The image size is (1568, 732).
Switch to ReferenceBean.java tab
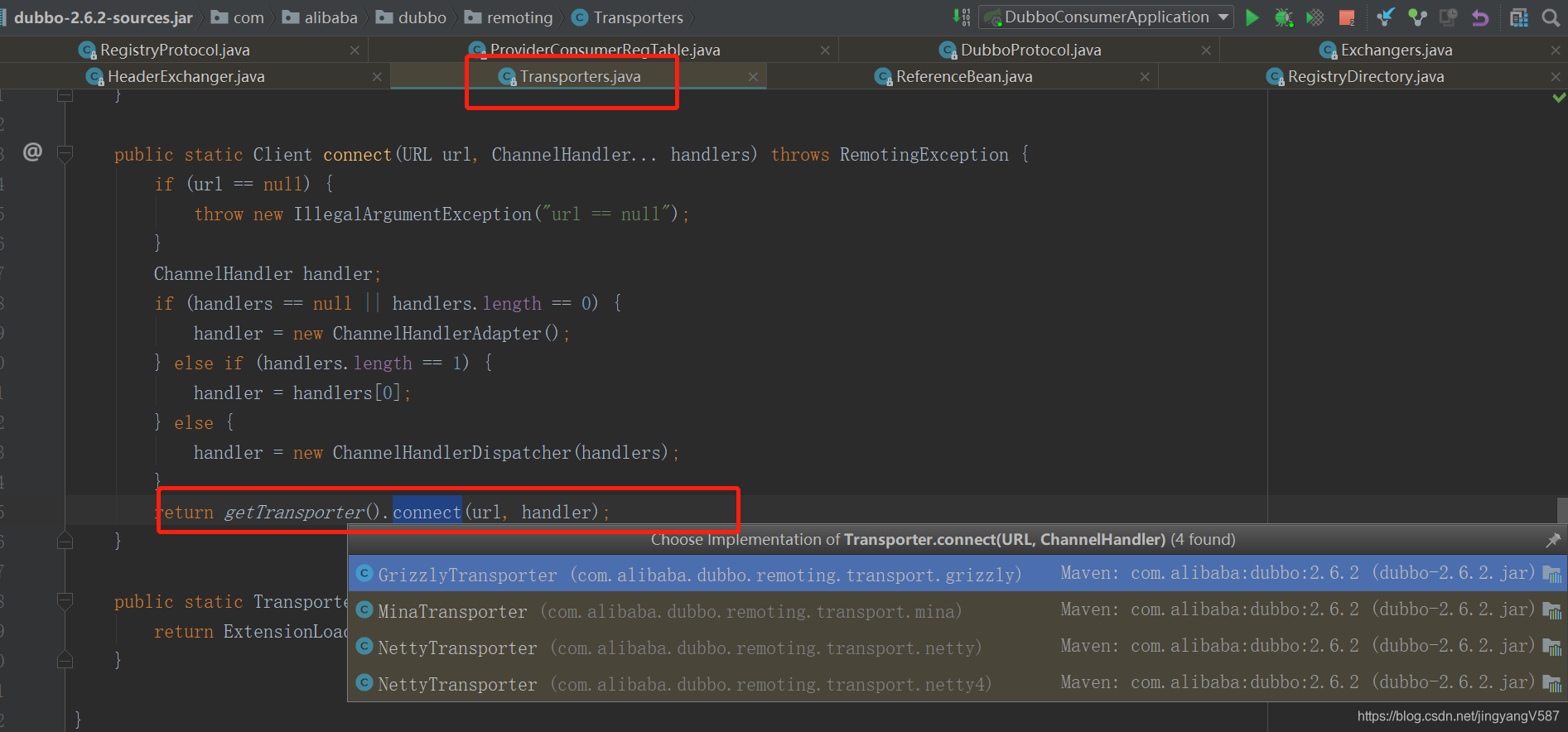pyautogui.click(x=963, y=76)
